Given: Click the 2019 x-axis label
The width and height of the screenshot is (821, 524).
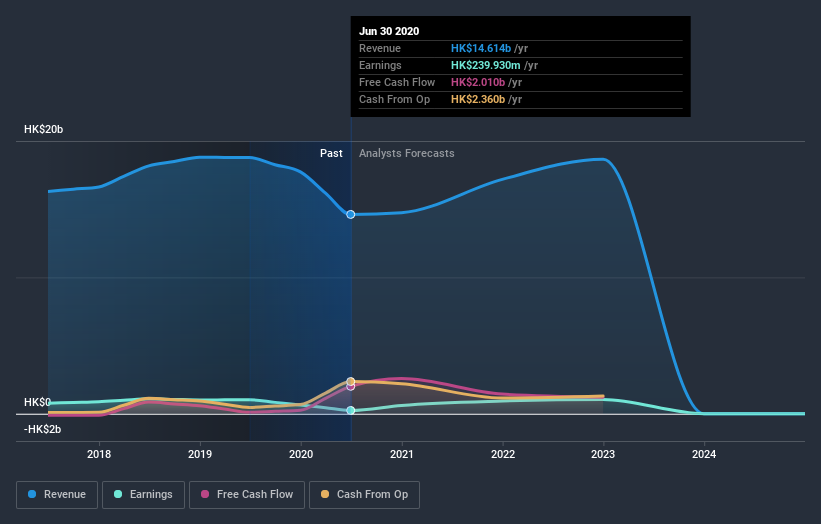Looking at the screenshot, I should pos(200,454).
